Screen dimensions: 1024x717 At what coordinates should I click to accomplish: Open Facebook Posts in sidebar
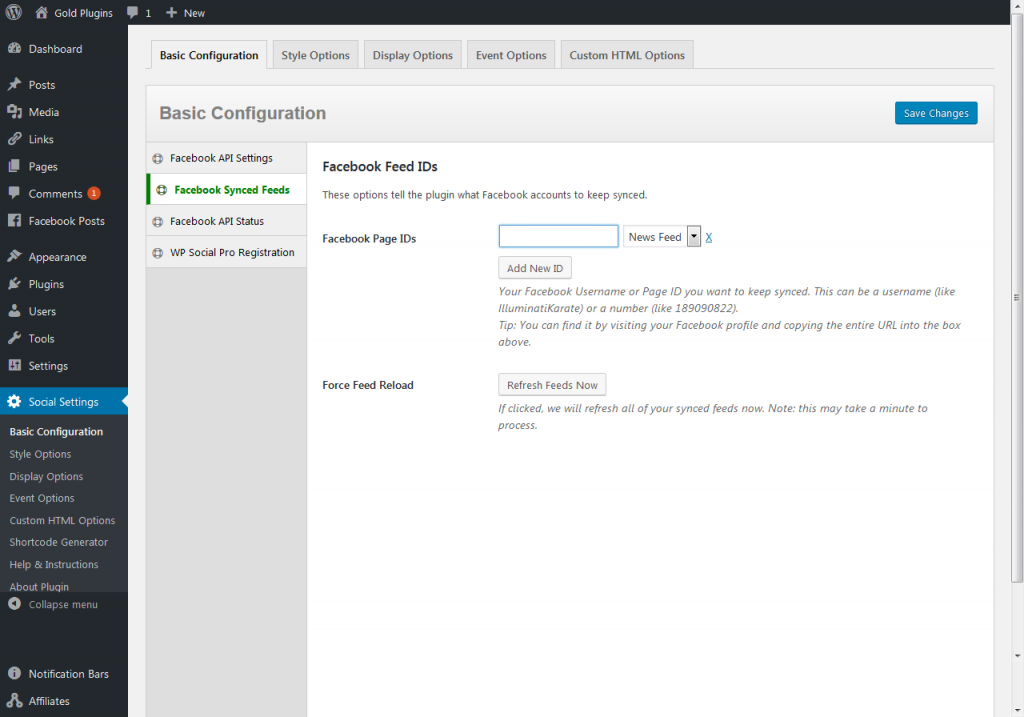66,221
